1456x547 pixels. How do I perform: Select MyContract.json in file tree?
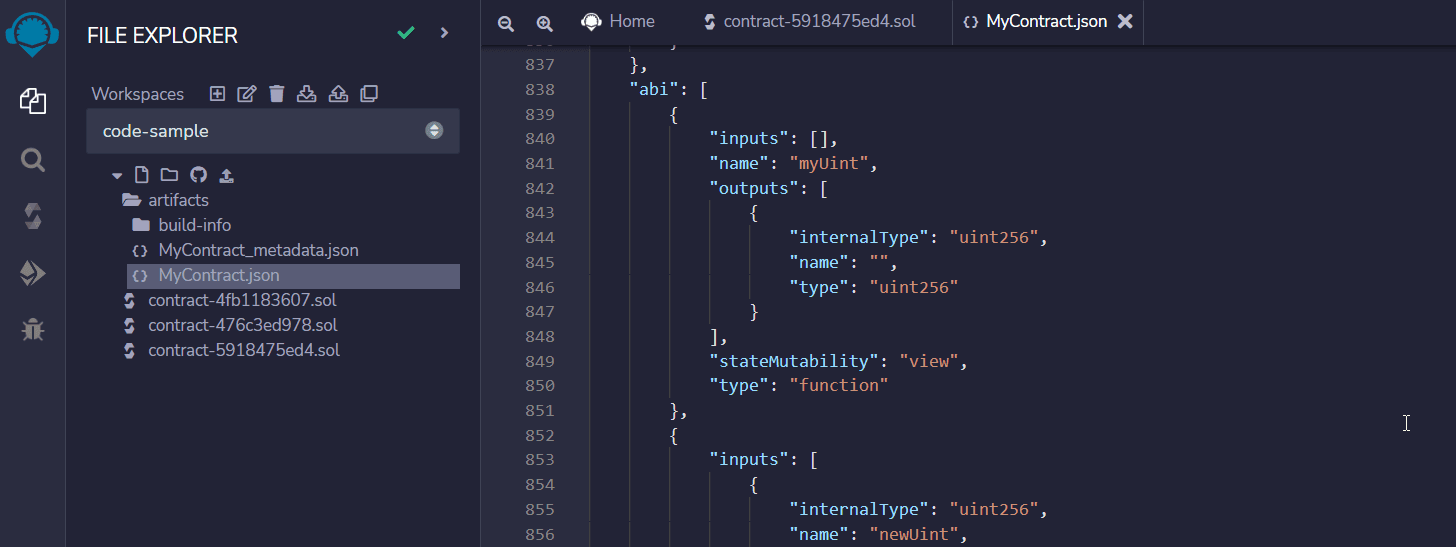tap(293, 275)
